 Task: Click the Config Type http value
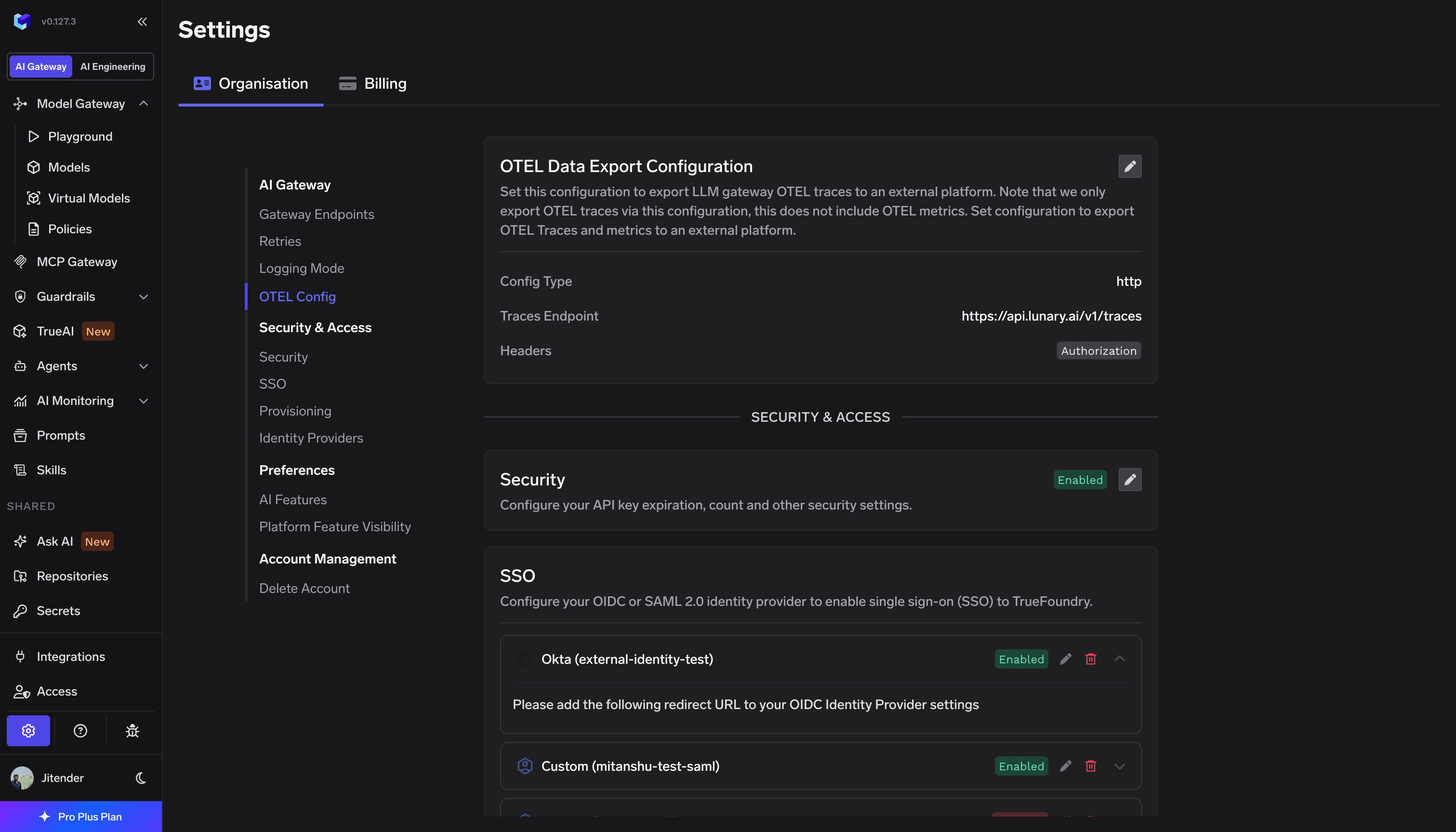point(1128,281)
